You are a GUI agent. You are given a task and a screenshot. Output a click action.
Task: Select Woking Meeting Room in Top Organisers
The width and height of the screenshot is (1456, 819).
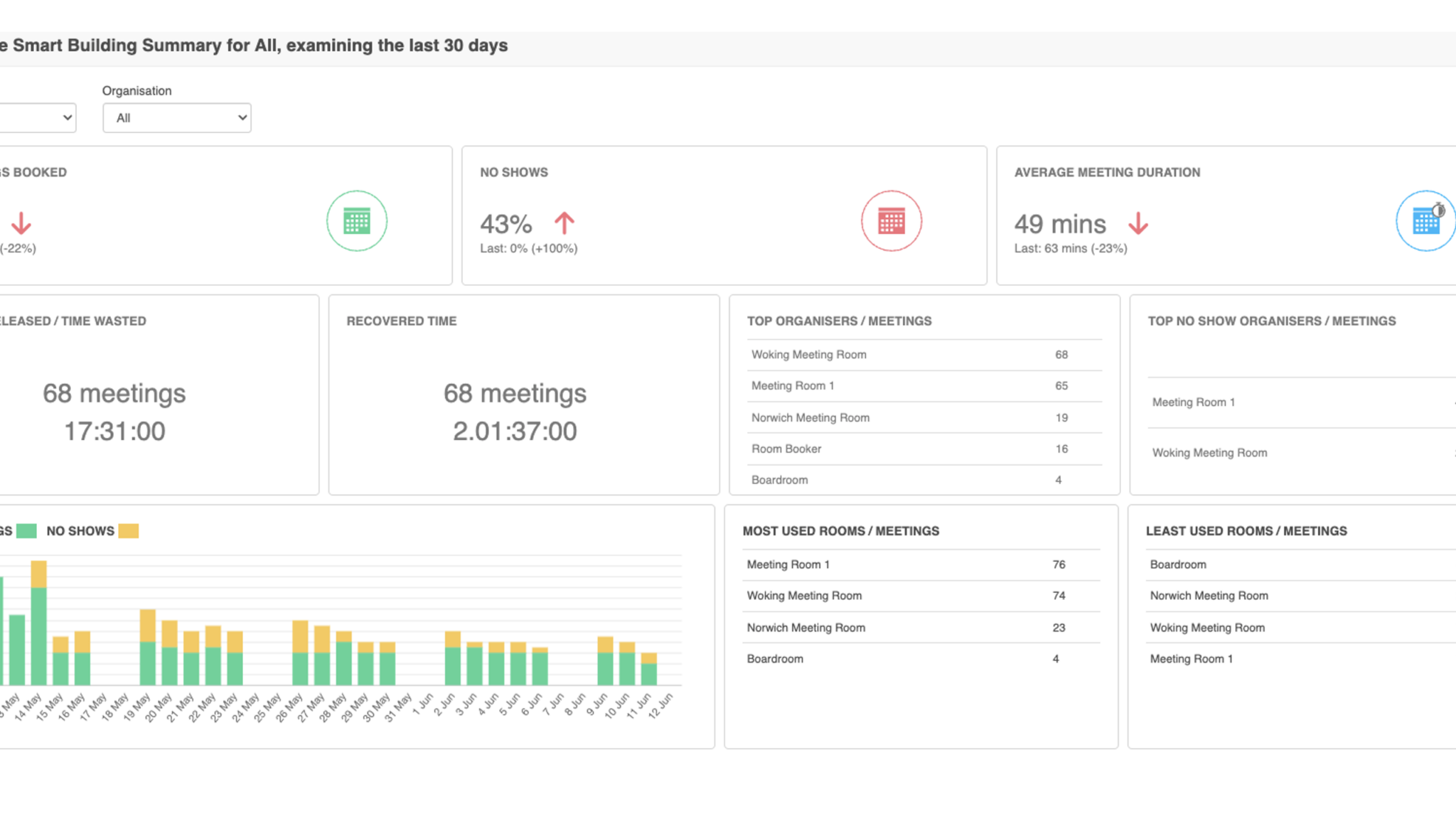tap(808, 355)
